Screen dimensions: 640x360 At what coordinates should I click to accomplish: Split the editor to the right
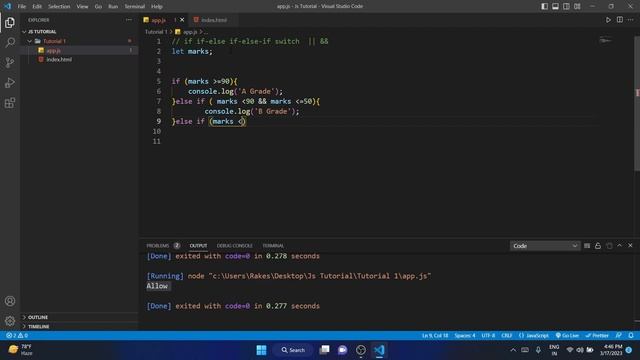(620, 20)
